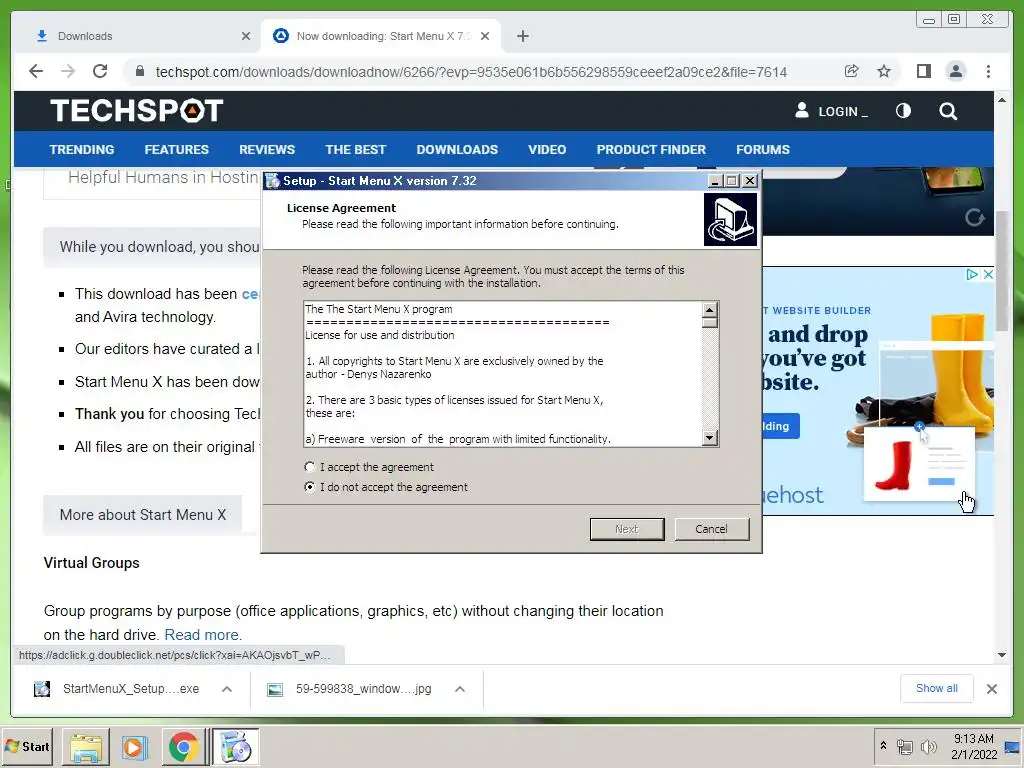Image resolution: width=1024 pixels, height=768 pixels.
Task: Click the TechSpot logo
Action: [x=136, y=110]
